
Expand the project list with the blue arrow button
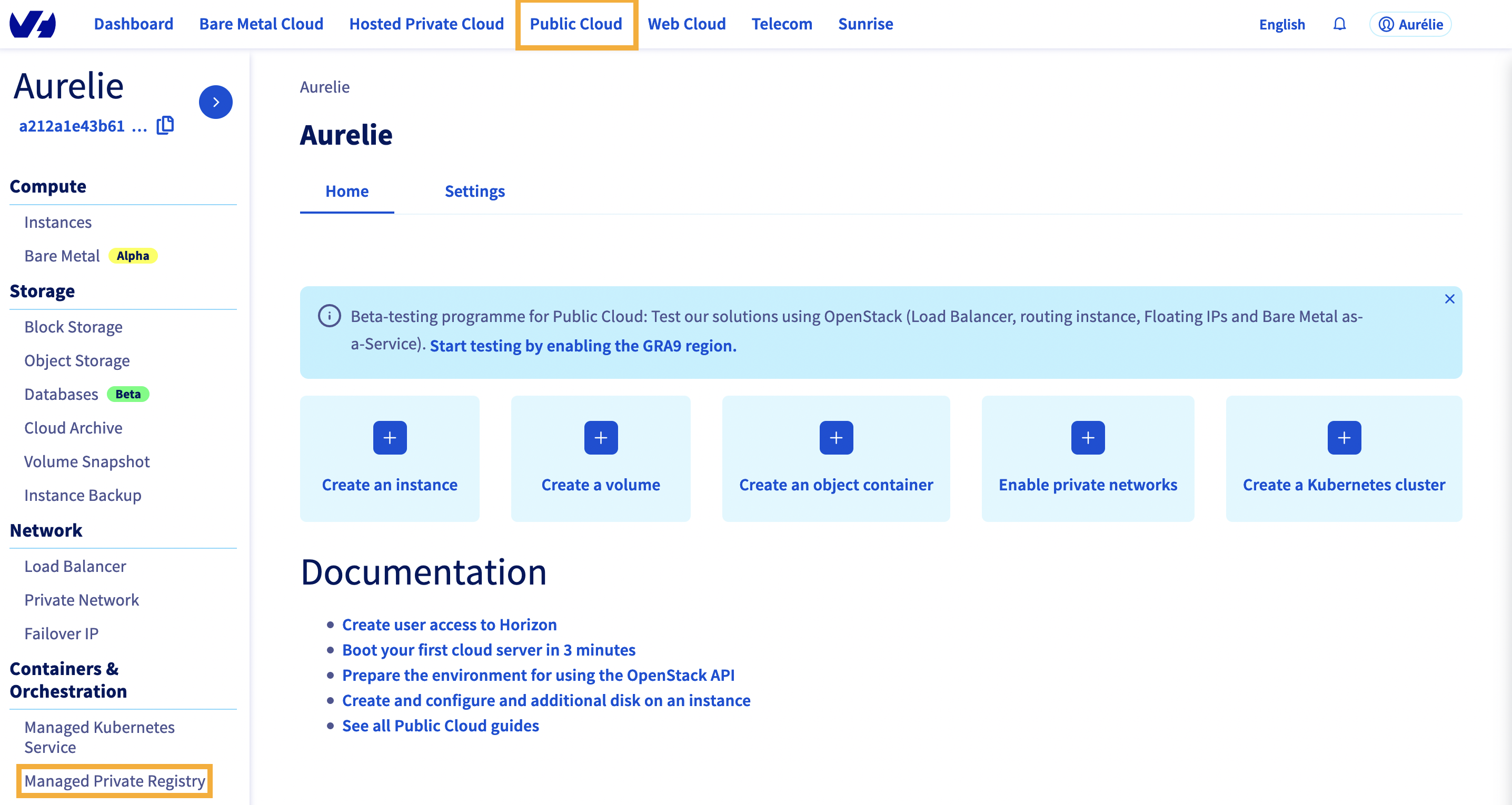(x=215, y=102)
